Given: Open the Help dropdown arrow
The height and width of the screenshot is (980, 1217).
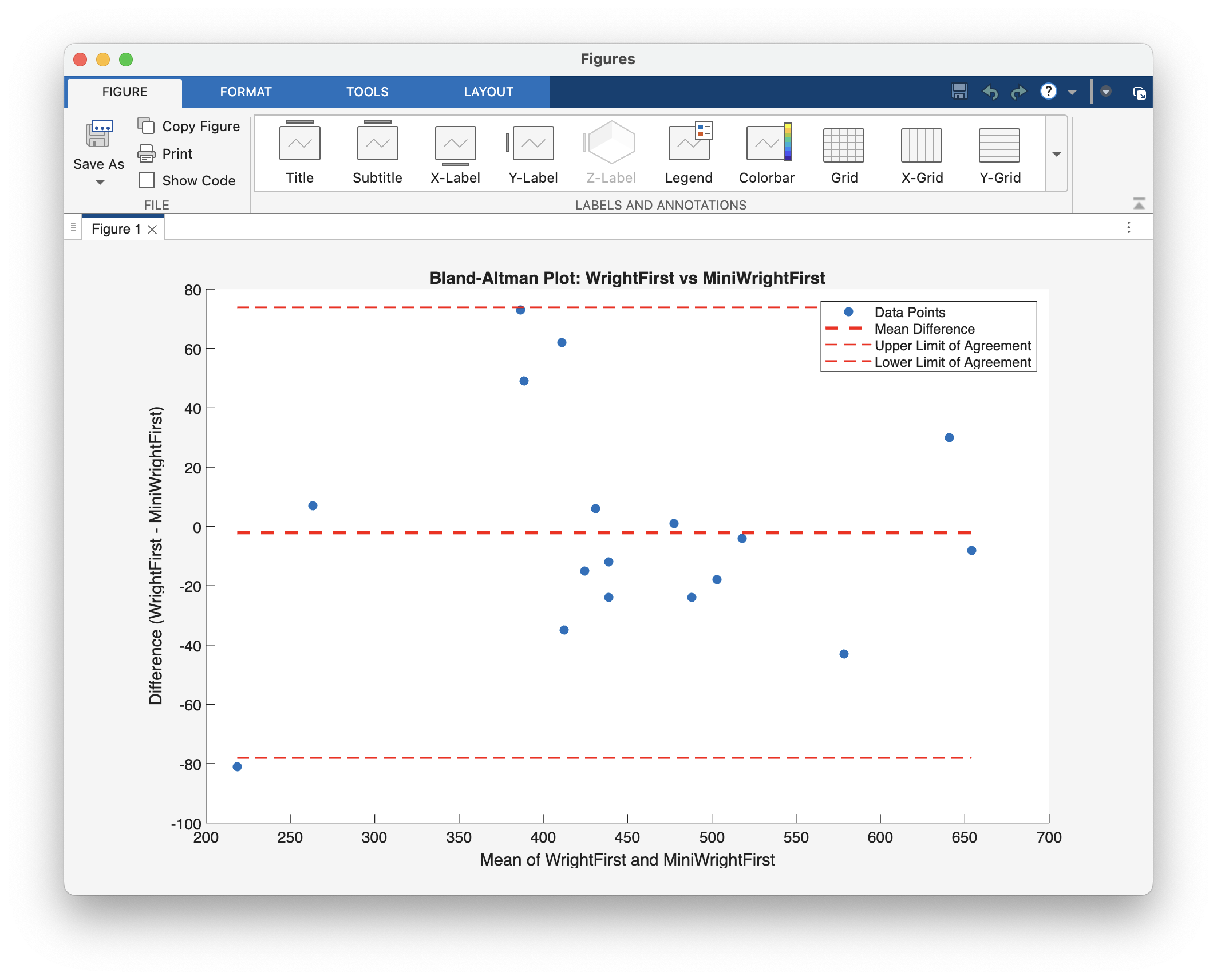Looking at the screenshot, I should coord(1072,92).
